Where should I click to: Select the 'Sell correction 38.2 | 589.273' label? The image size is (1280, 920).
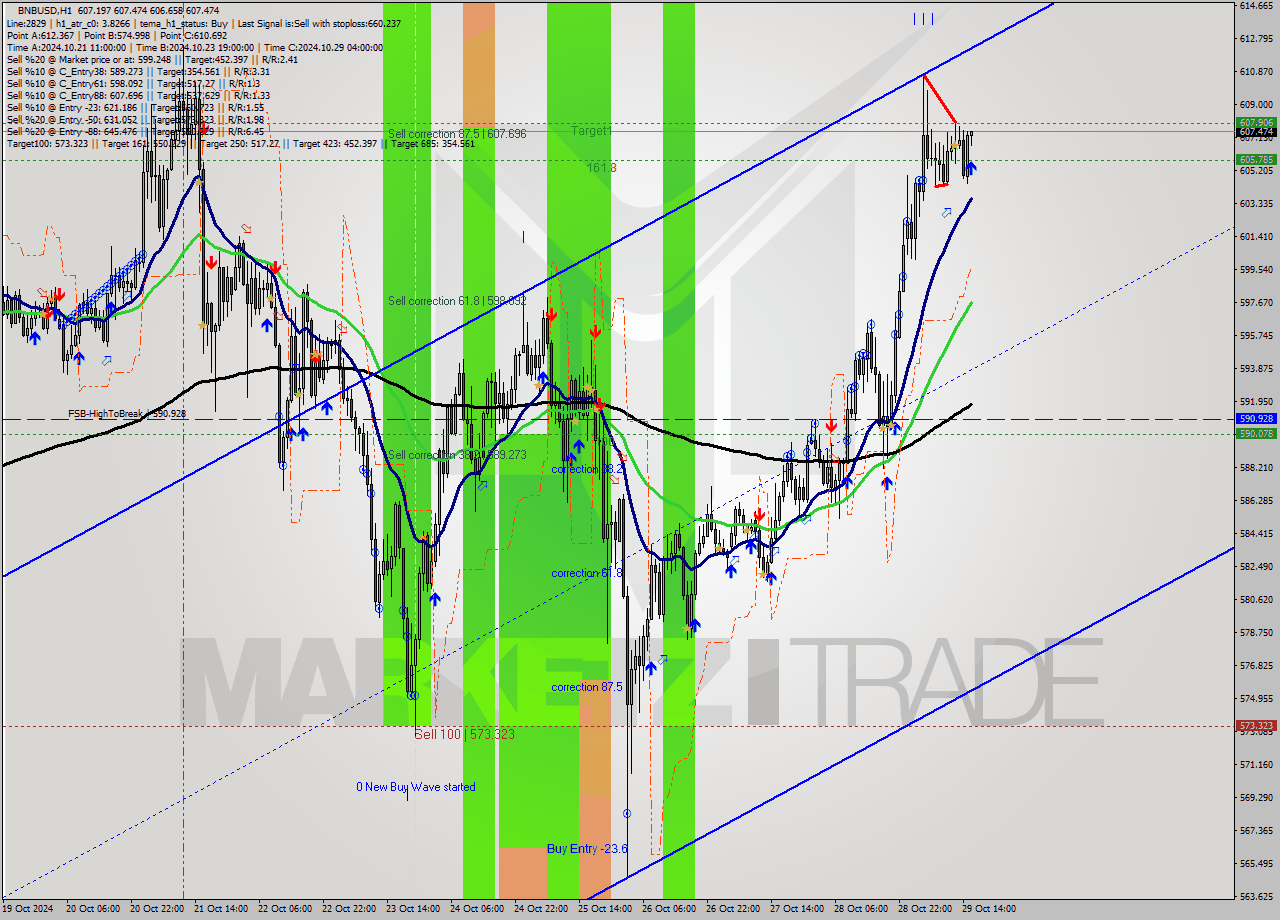[457, 455]
